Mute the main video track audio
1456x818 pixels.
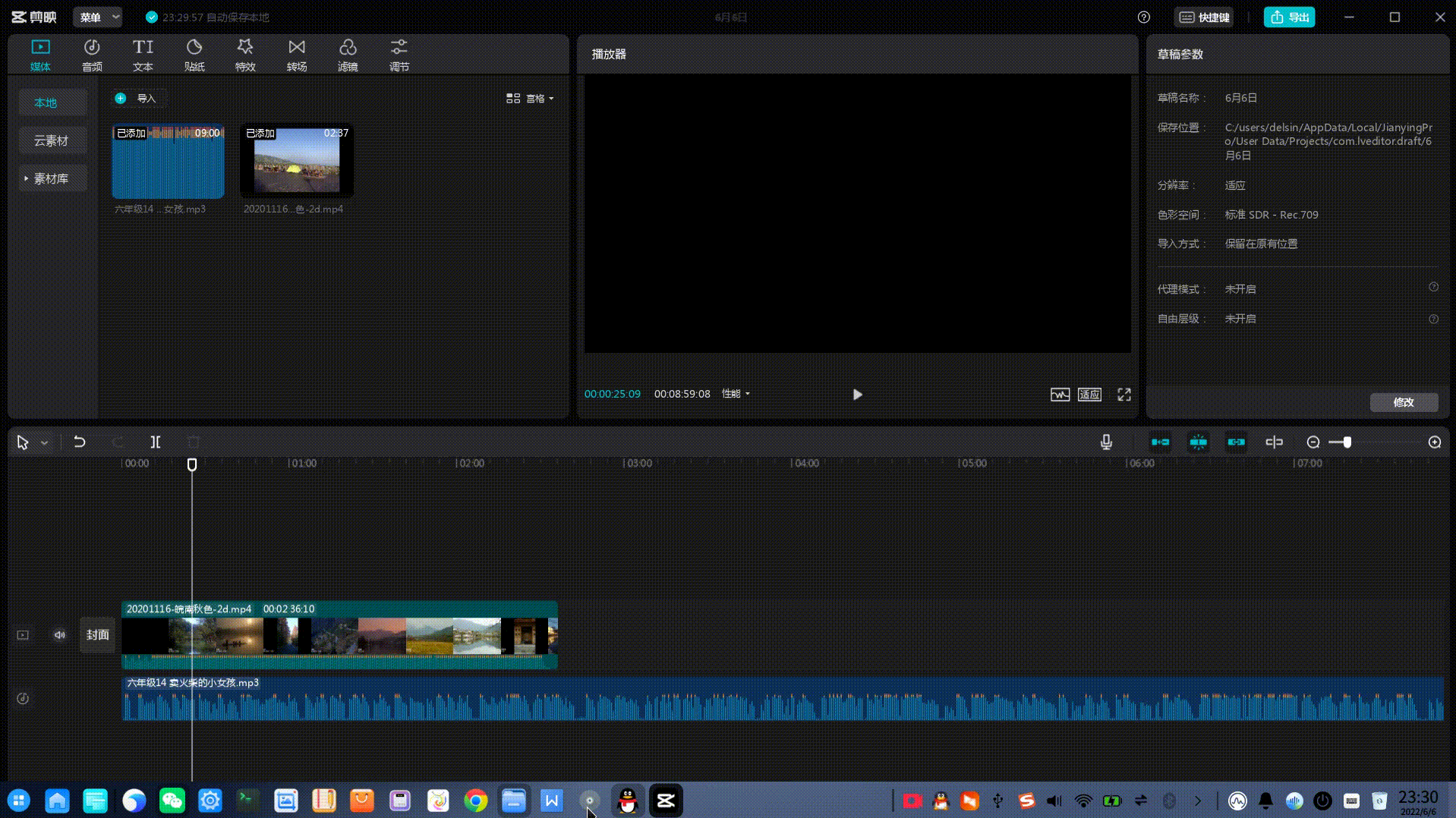click(59, 635)
